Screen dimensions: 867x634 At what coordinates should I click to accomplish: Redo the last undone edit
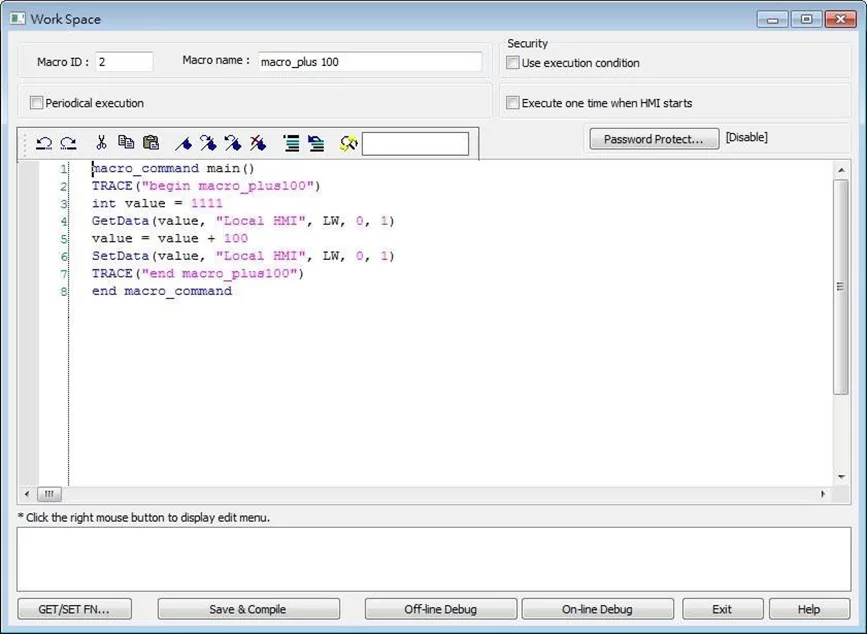click(69, 144)
